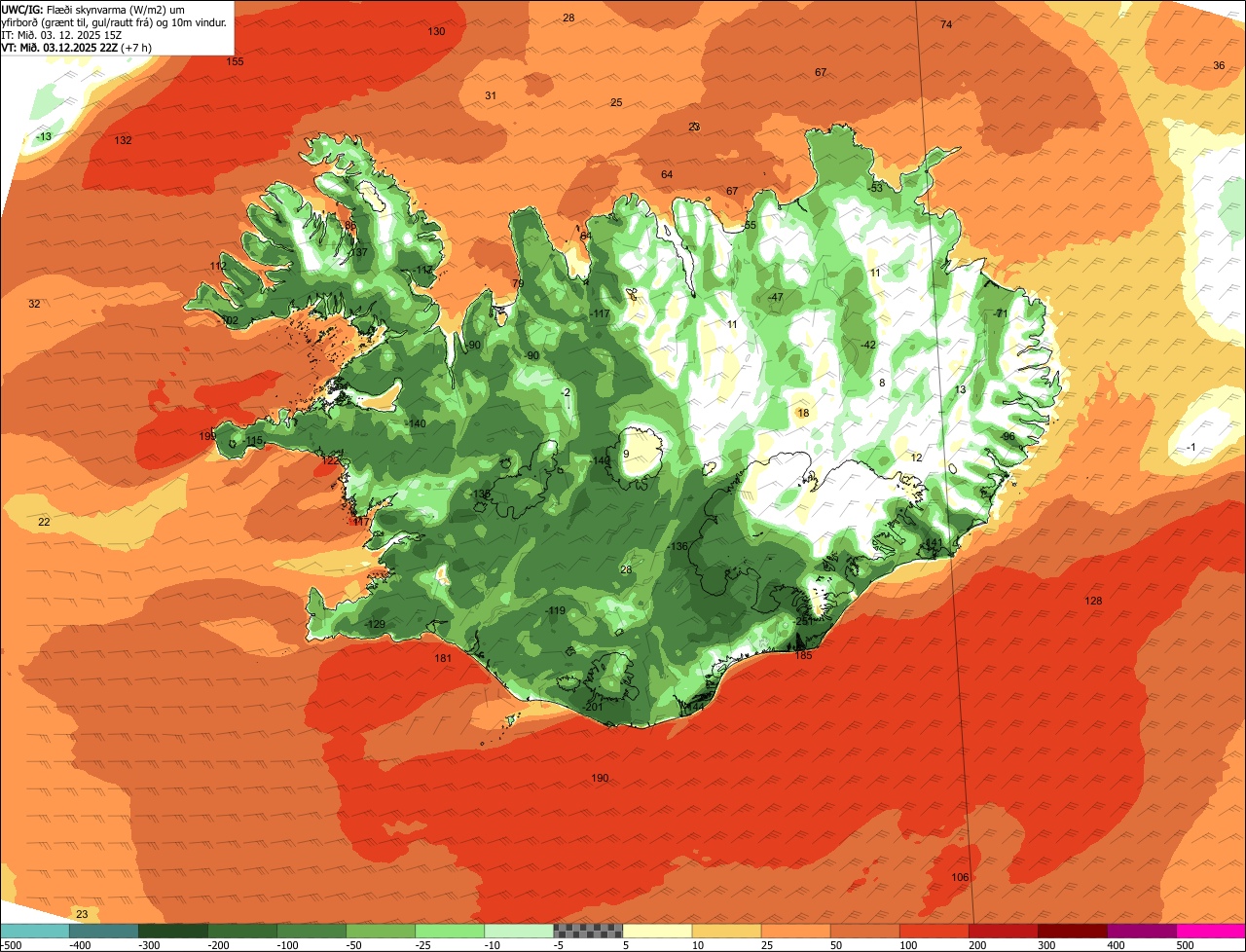
Task: Select the legend tick label 300
Action: tap(1045, 945)
